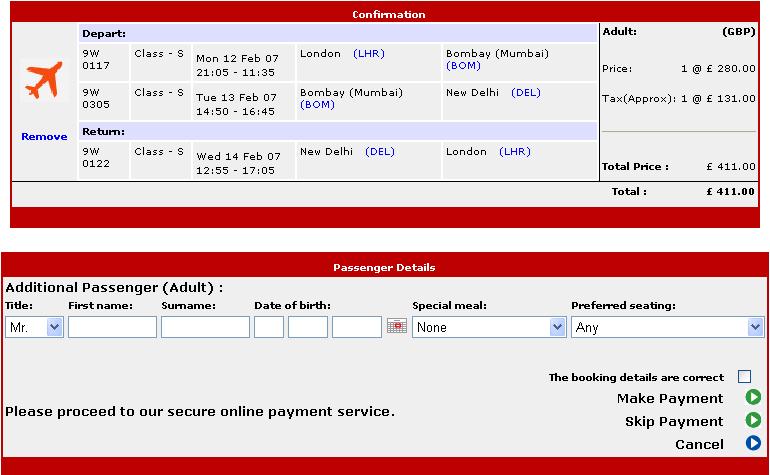Open the LHR link on flight 9W 0117
Viewport: 770px width, 475px height.
368,54
